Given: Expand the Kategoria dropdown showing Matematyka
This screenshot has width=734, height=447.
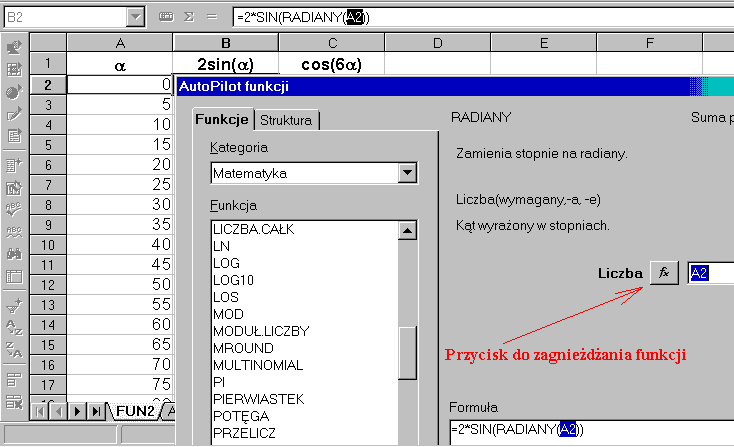Looking at the screenshot, I should pos(407,173).
